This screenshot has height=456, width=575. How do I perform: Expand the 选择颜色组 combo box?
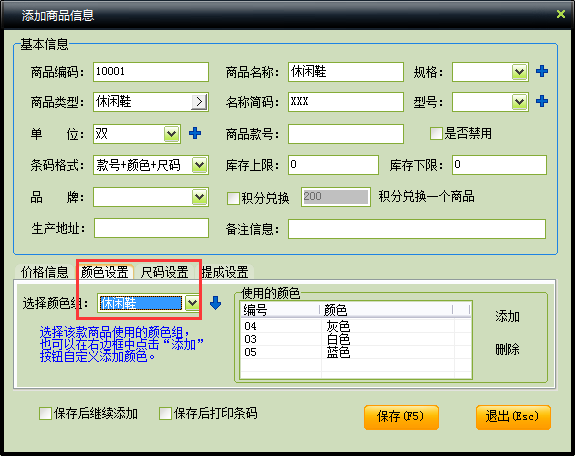pos(192,303)
